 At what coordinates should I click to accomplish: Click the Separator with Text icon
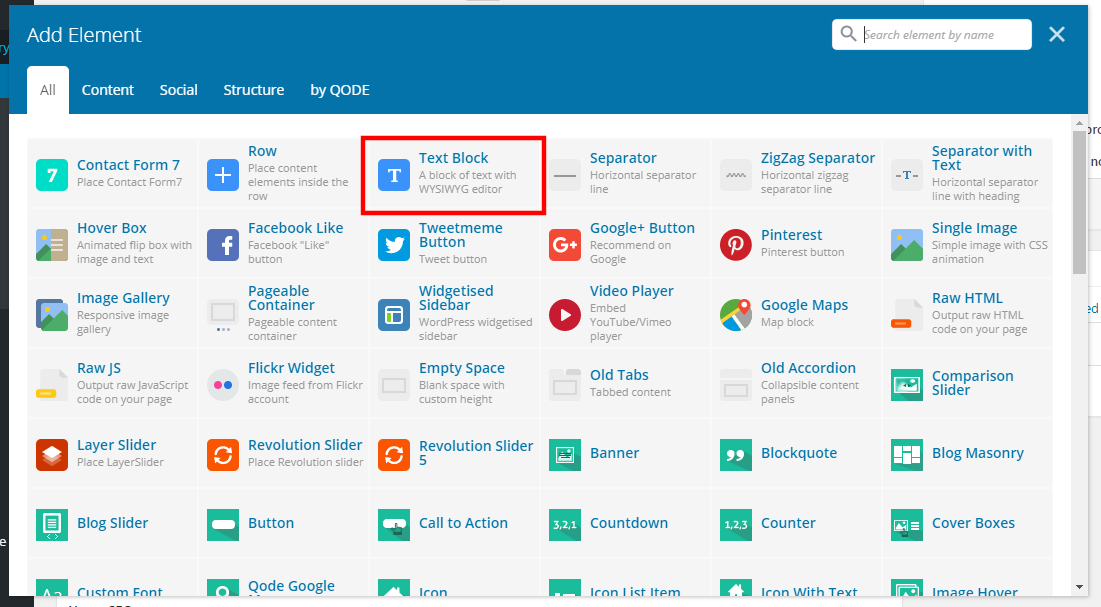tap(906, 175)
